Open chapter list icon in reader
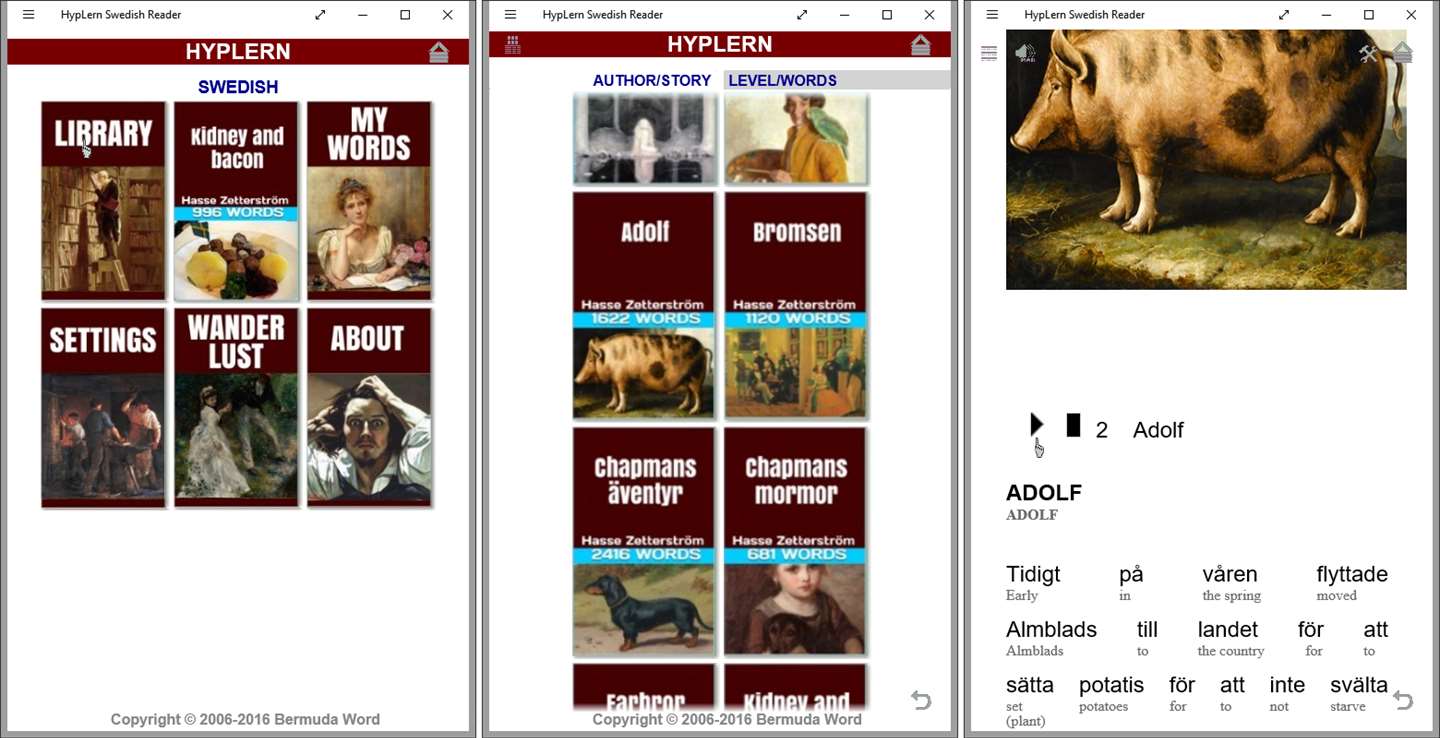Screen dimensions: 1440x738 click(x=989, y=54)
